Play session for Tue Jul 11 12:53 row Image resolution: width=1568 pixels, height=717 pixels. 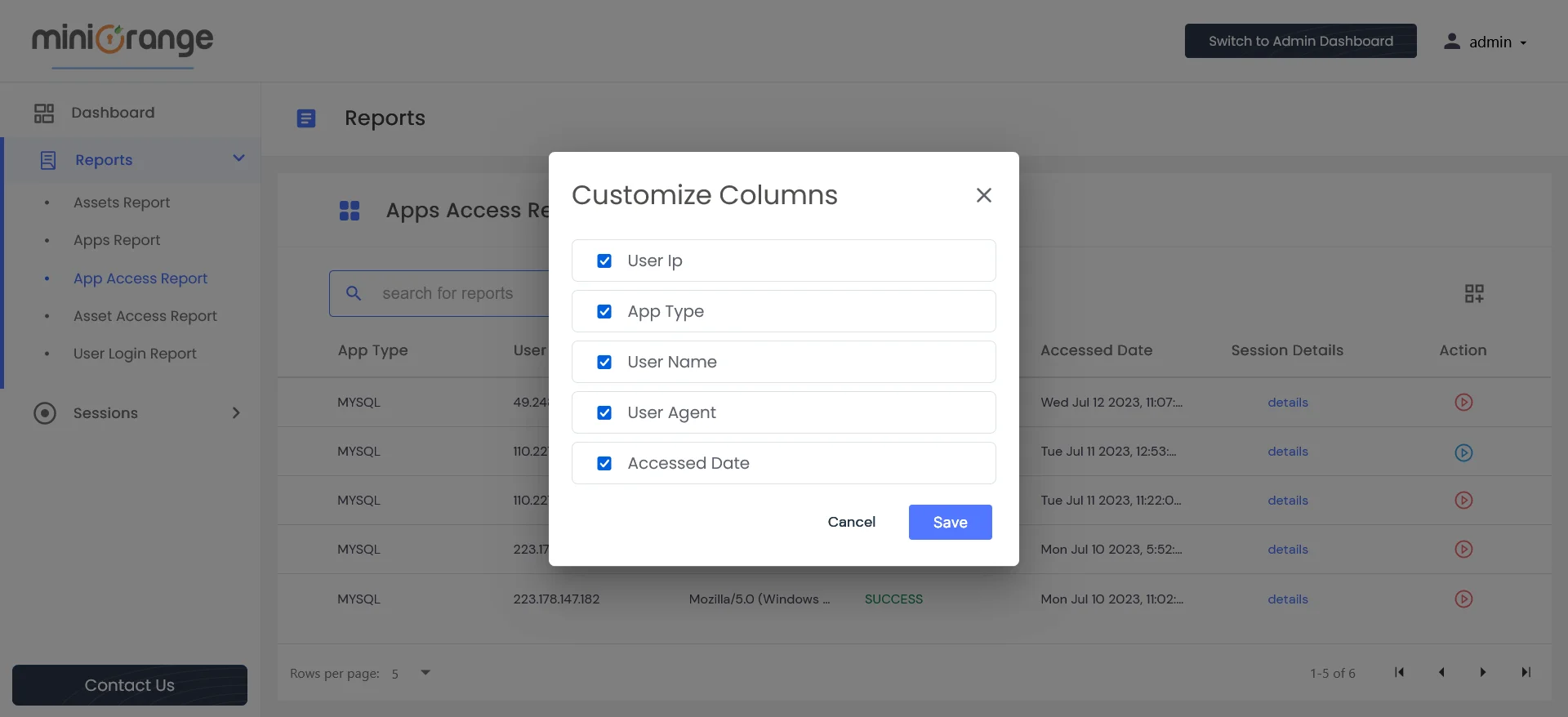[x=1463, y=452]
